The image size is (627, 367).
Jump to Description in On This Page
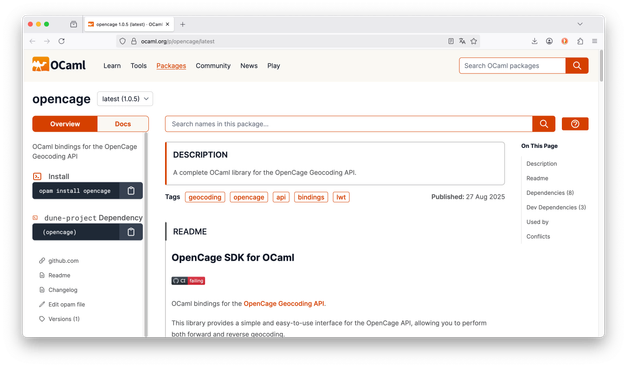tap(541, 164)
